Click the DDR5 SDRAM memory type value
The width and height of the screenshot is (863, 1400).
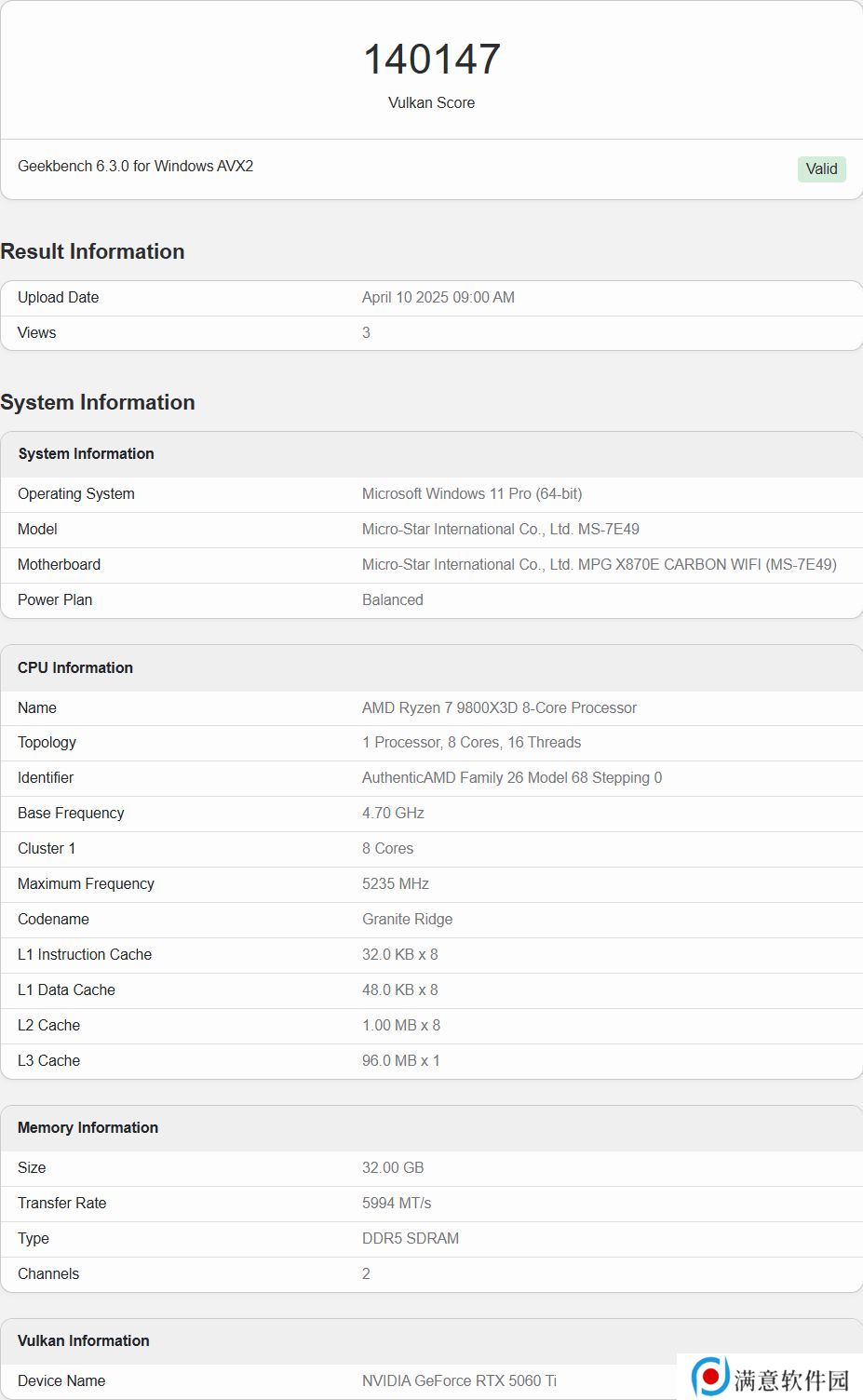coord(410,1238)
